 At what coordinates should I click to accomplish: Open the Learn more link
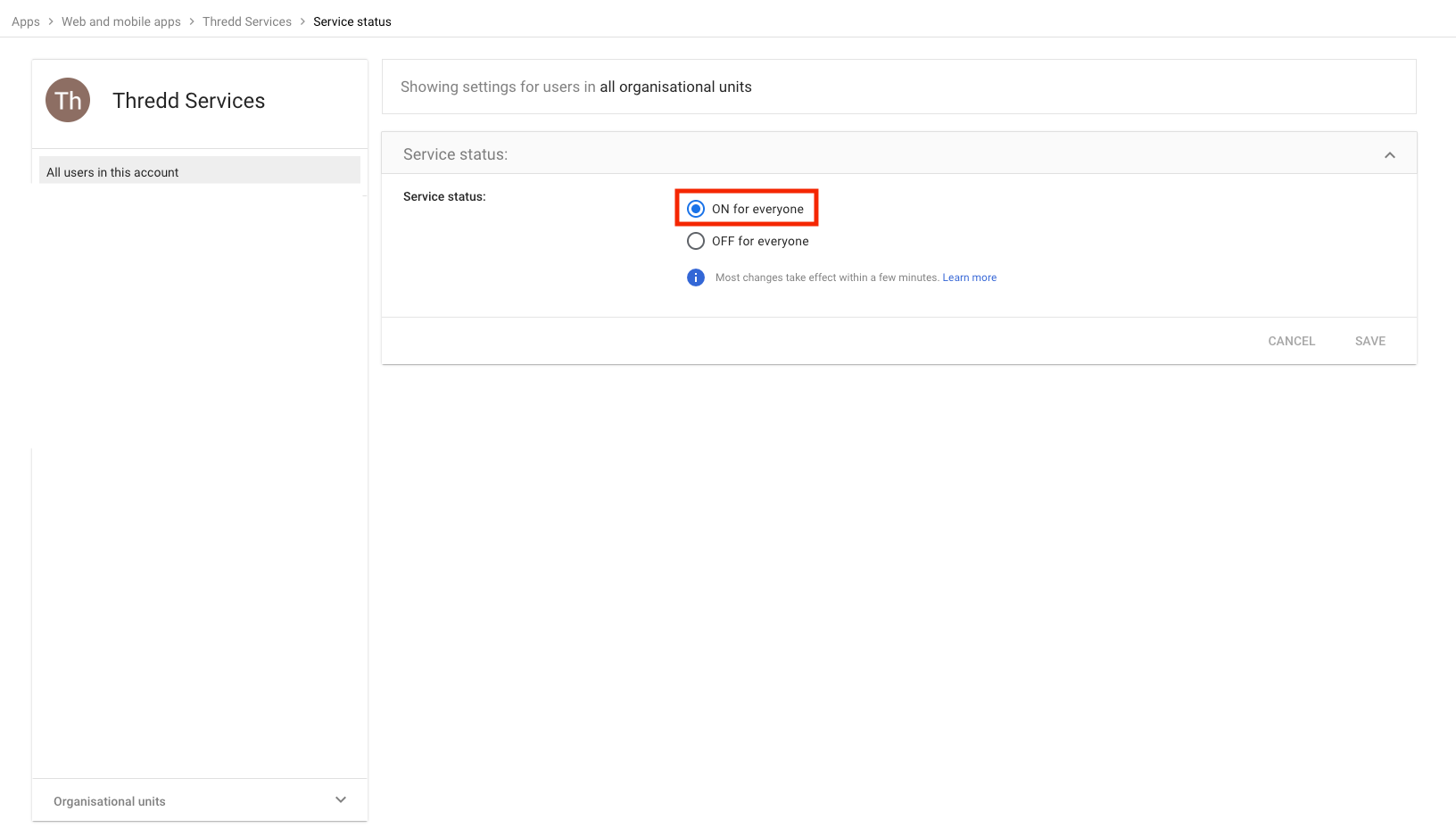click(970, 277)
